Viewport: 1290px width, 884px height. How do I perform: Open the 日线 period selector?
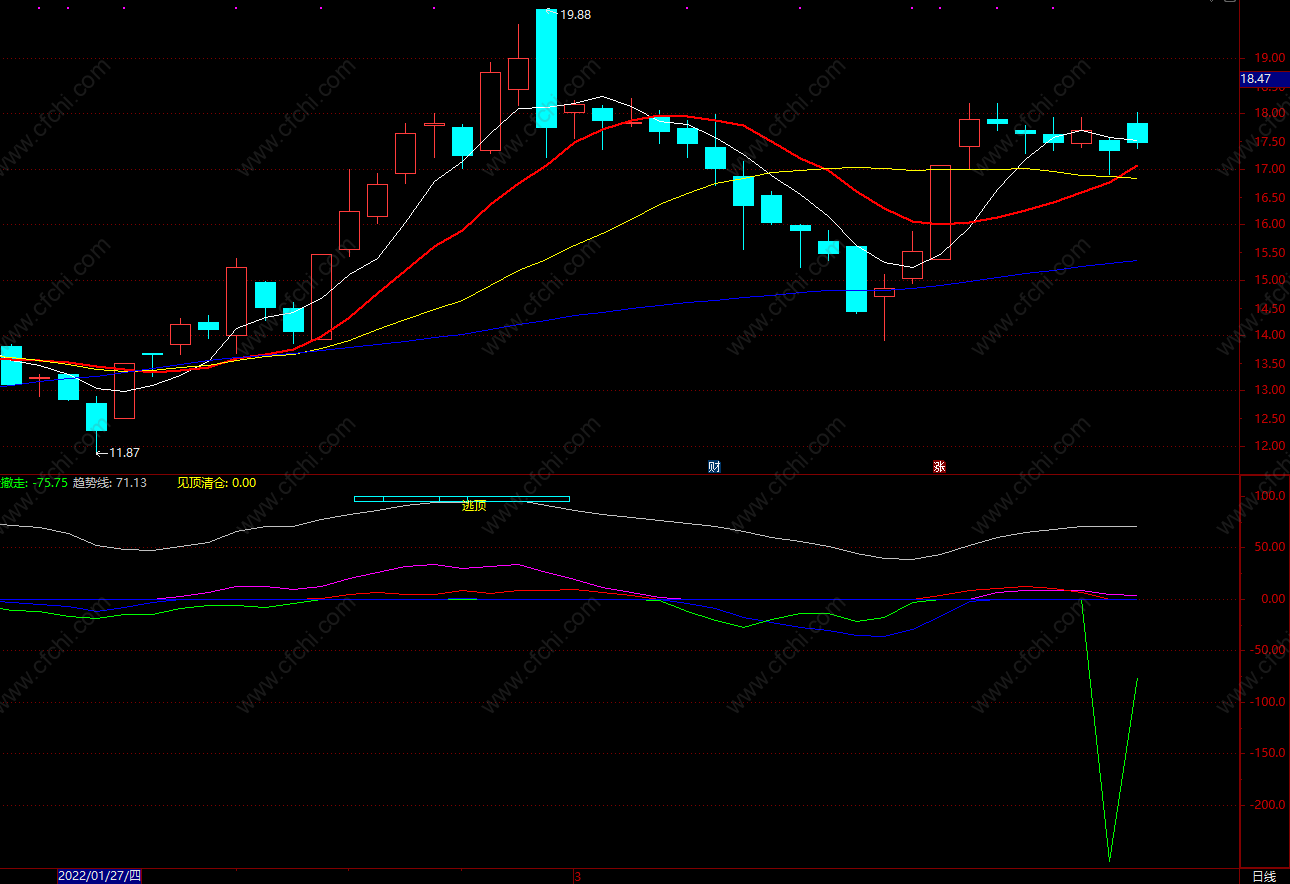coord(1264,876)
